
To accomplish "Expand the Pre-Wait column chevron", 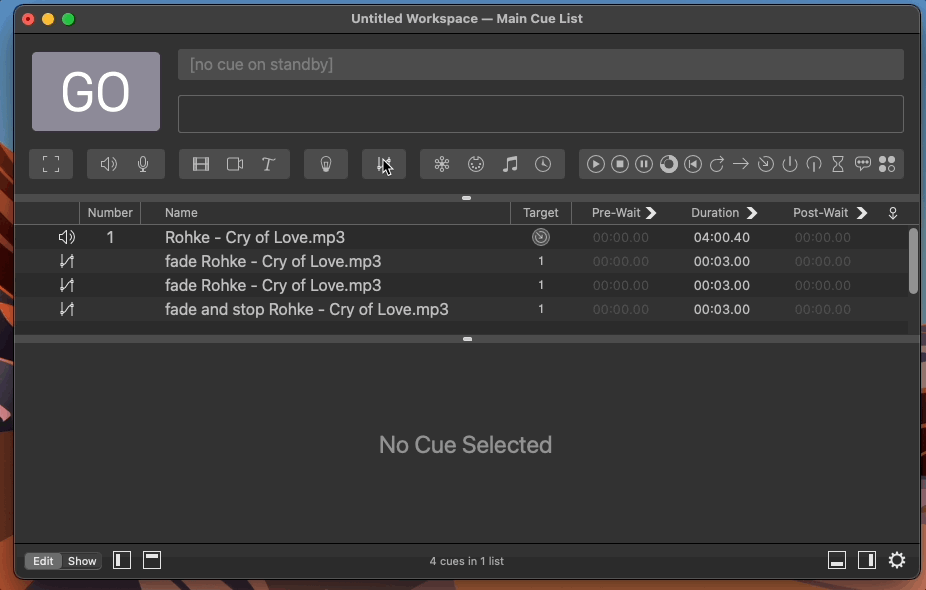I will point(651,213).
